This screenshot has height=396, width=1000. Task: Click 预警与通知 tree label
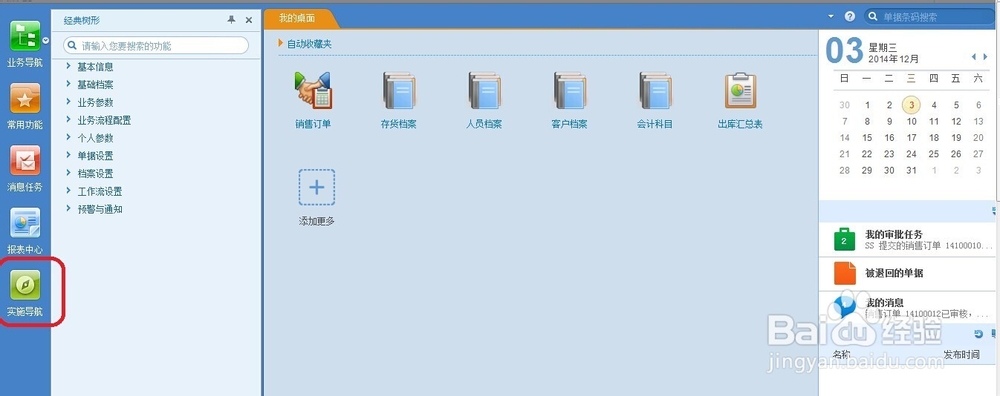click(x=100, y=209)
